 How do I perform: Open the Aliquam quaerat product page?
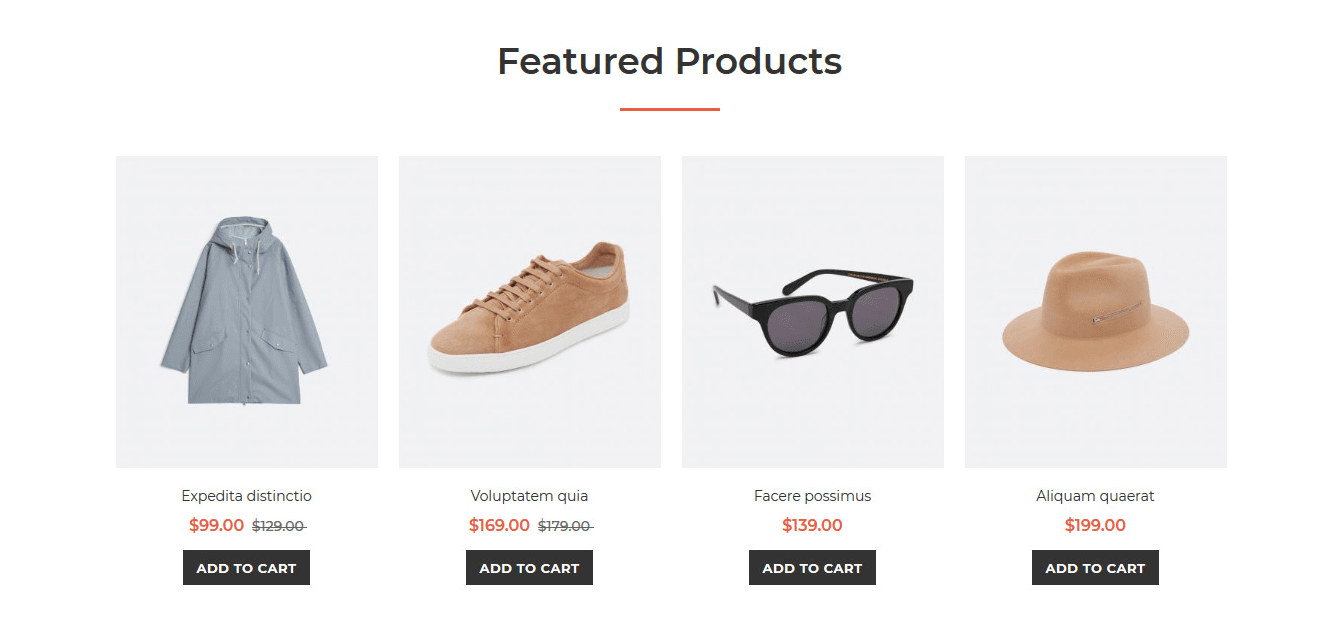tap(1095, 495)
